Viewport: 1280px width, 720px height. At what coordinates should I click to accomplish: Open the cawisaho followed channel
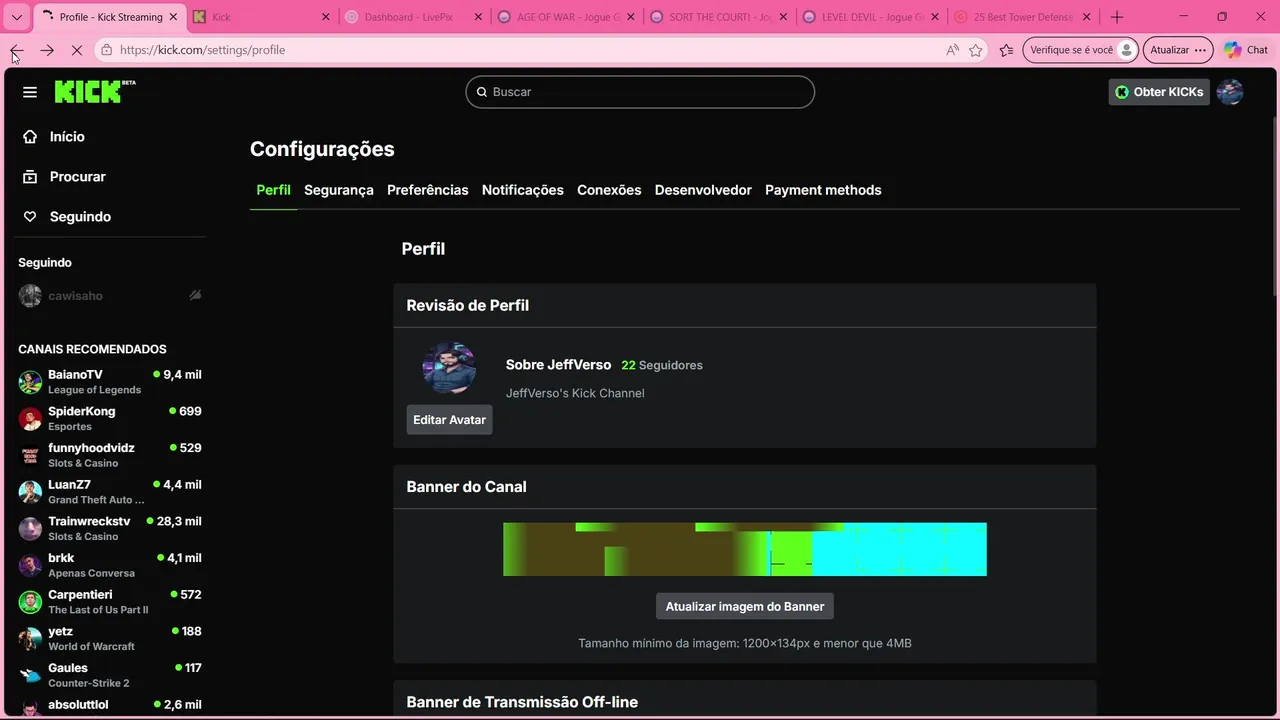click(75, 296)
